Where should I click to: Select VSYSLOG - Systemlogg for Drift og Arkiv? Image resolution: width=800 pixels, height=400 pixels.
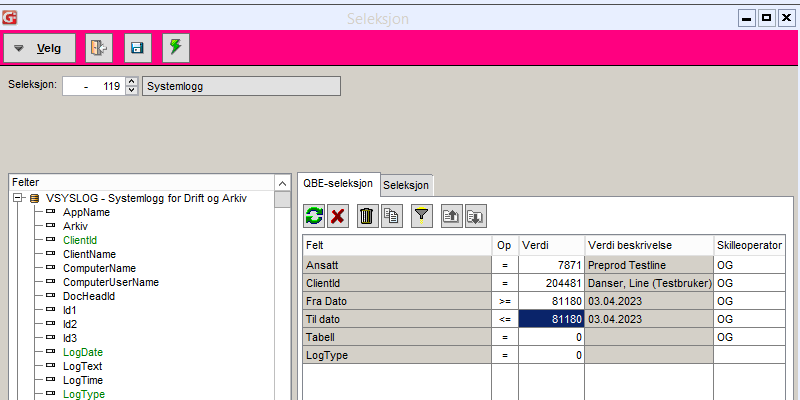pyautogui.click(x=146, y=198)
